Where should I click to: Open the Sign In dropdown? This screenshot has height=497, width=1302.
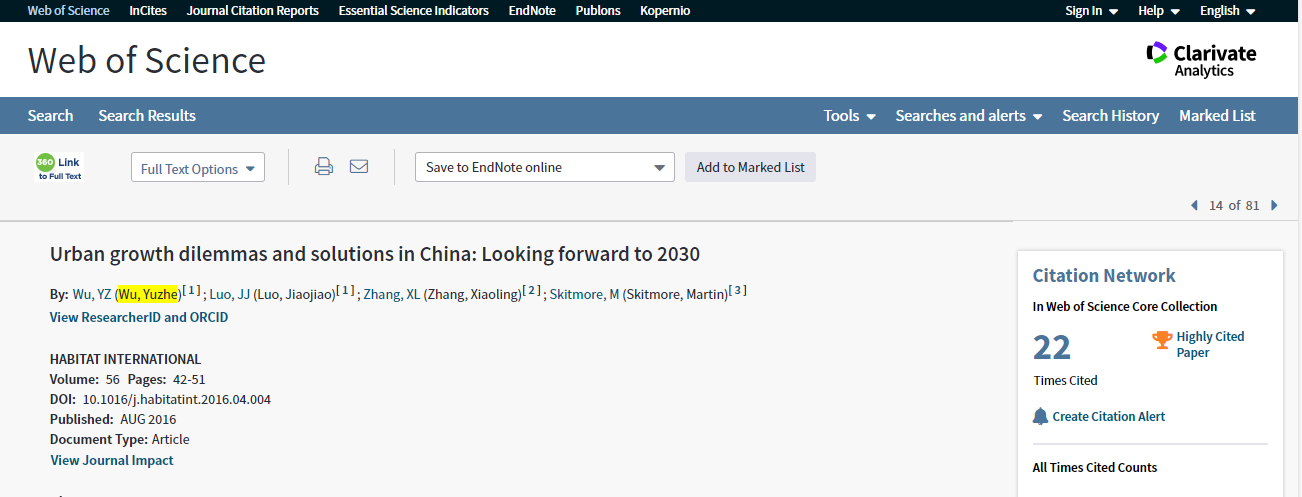tap(1091, 11)
